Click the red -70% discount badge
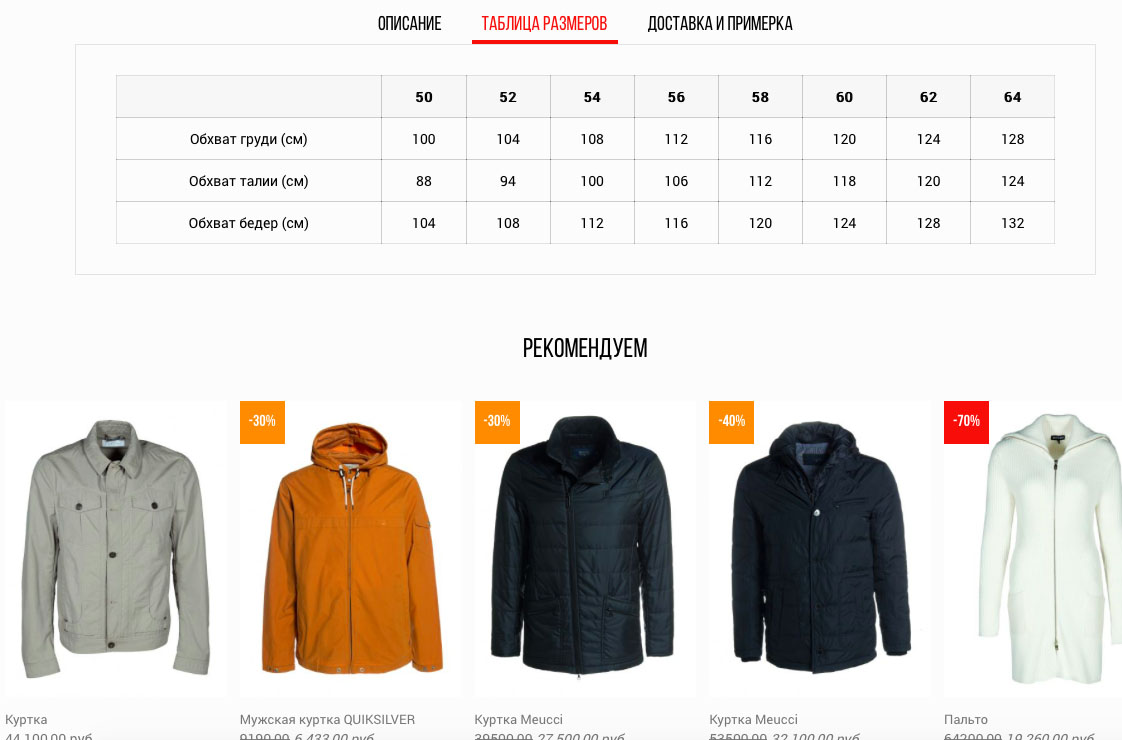 [966, 422]
